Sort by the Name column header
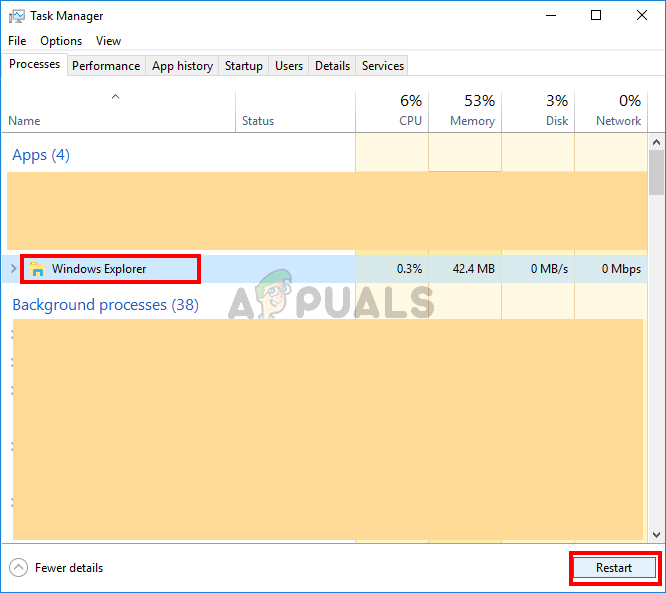Image resolution: width=666 pixels, height=593 pixels. tap(119, 111)
